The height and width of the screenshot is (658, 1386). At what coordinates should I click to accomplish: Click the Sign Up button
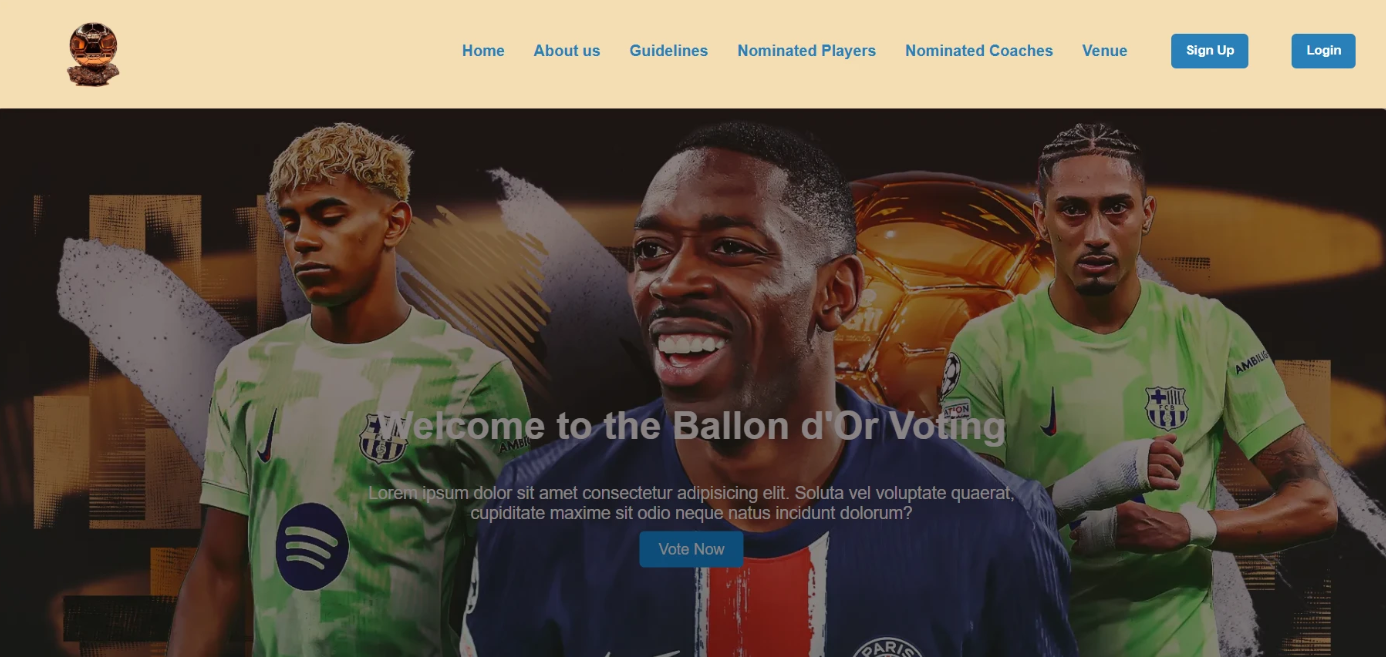(x=1210, y=51)
